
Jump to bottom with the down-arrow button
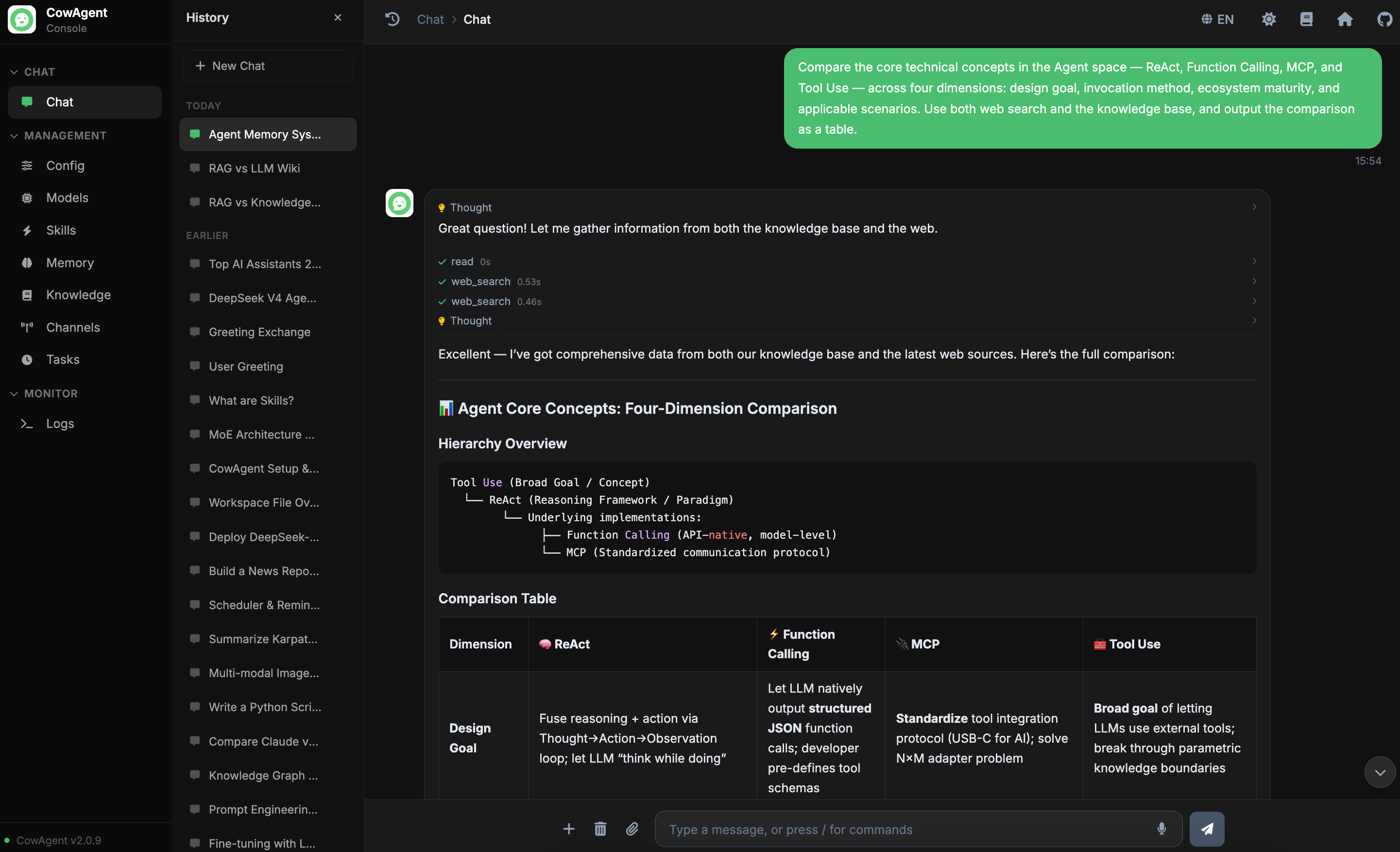click(x=1380, y=772)
